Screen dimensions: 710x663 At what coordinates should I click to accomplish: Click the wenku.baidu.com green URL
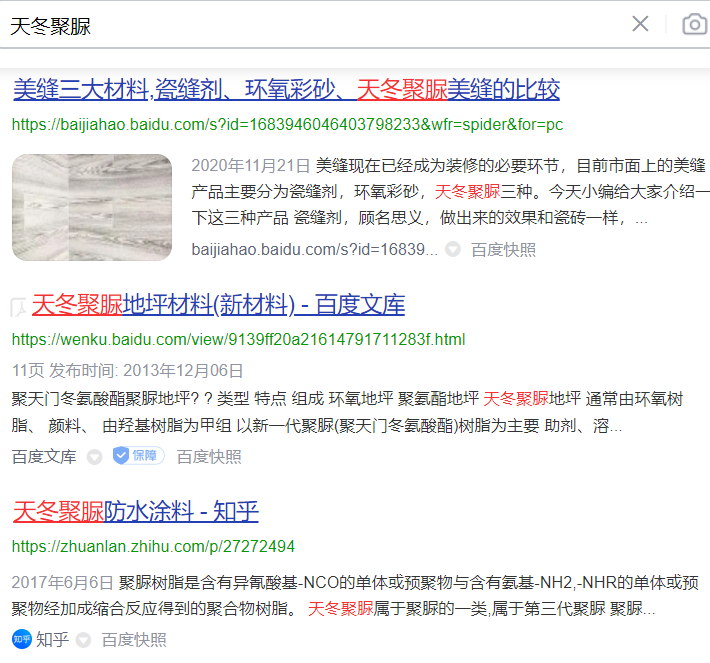[x=238, y=340]
